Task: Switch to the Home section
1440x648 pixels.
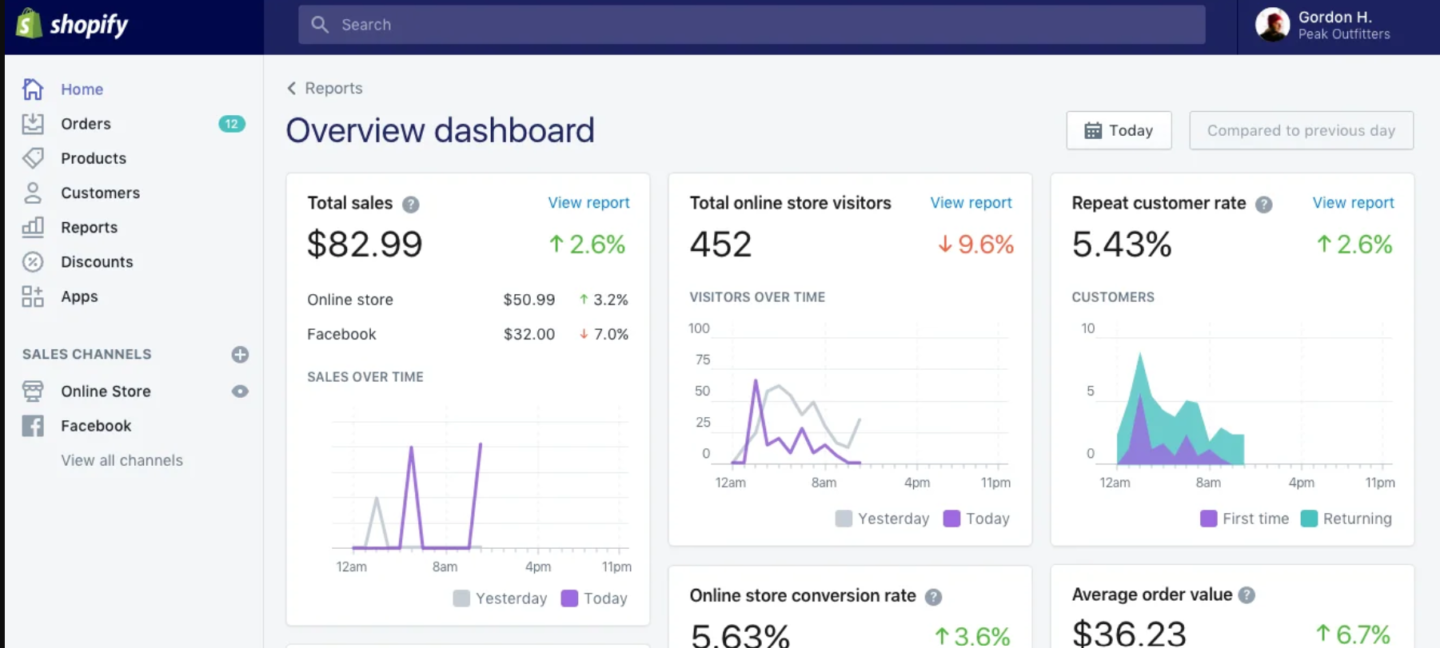Action: coord(82,89)
